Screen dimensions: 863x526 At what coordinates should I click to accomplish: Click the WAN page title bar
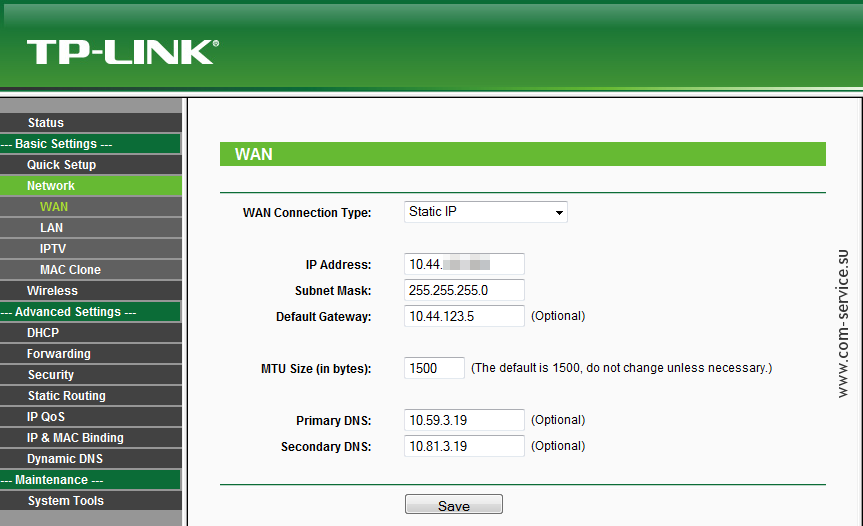tap(523, 154)
